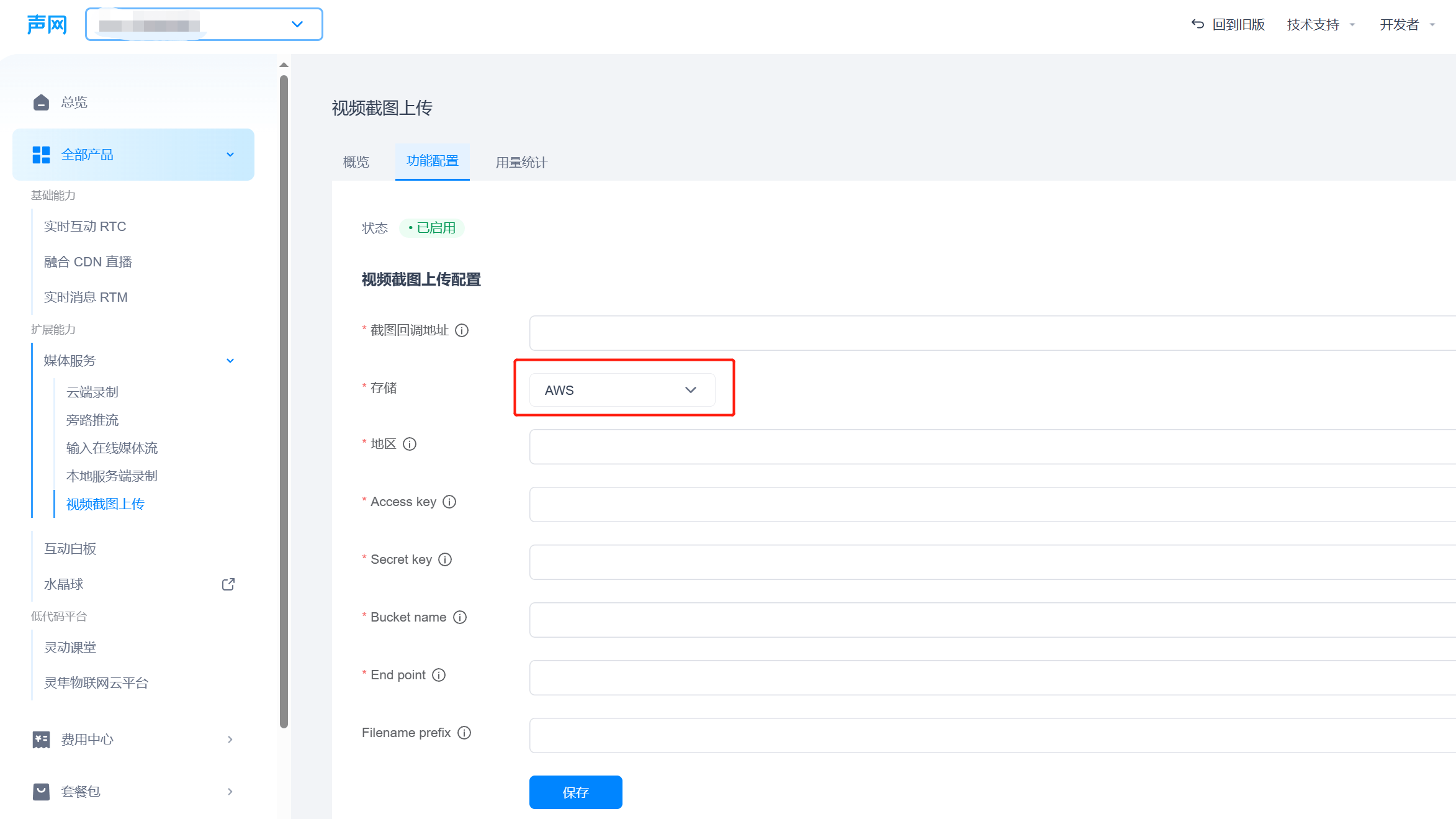Click the 总览 home icon
The height and width of the screenshot is (819, 1456).
pos(41,102)
